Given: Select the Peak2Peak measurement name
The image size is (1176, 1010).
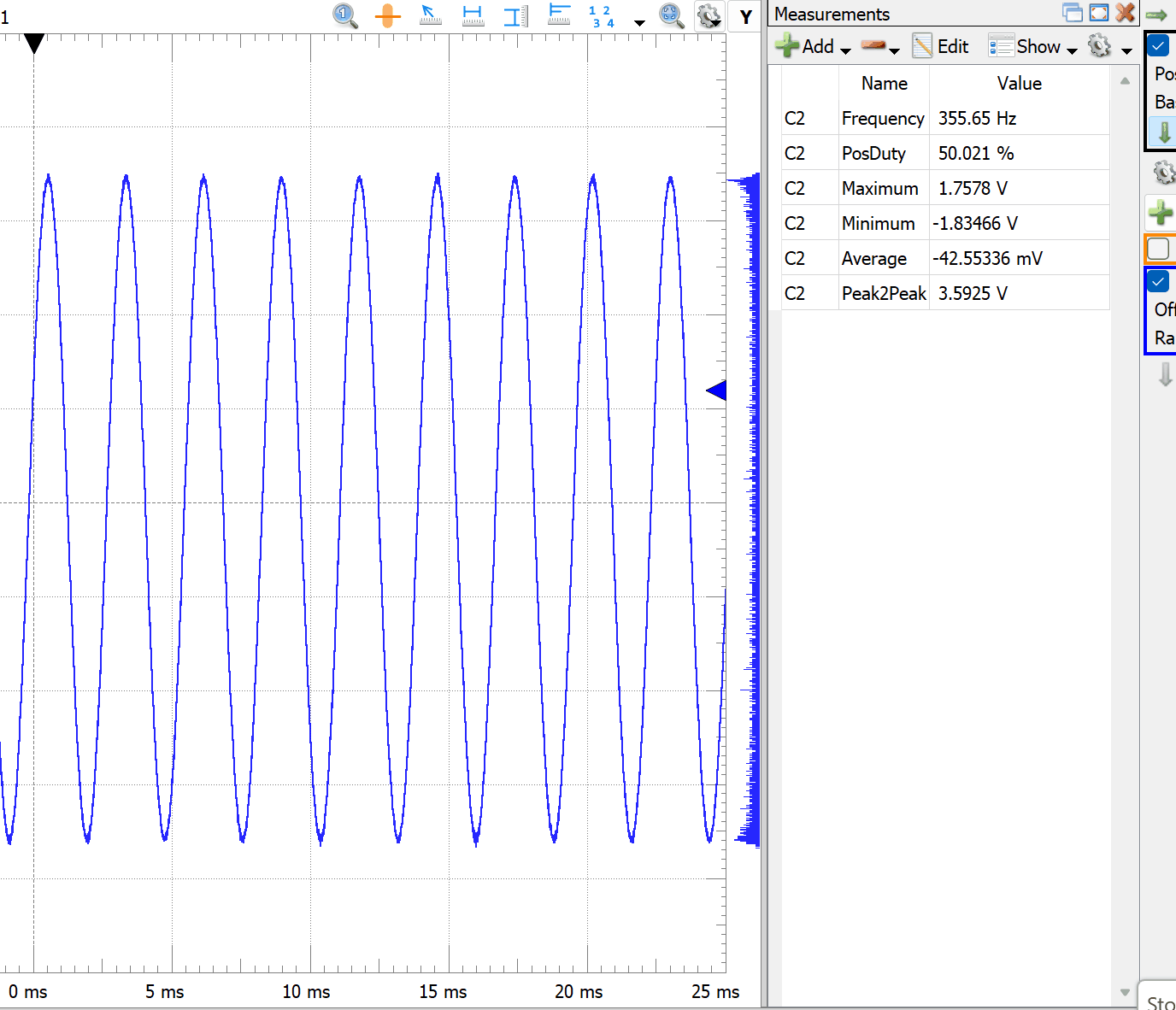Looking at the screenshot, I should point(884,293).
